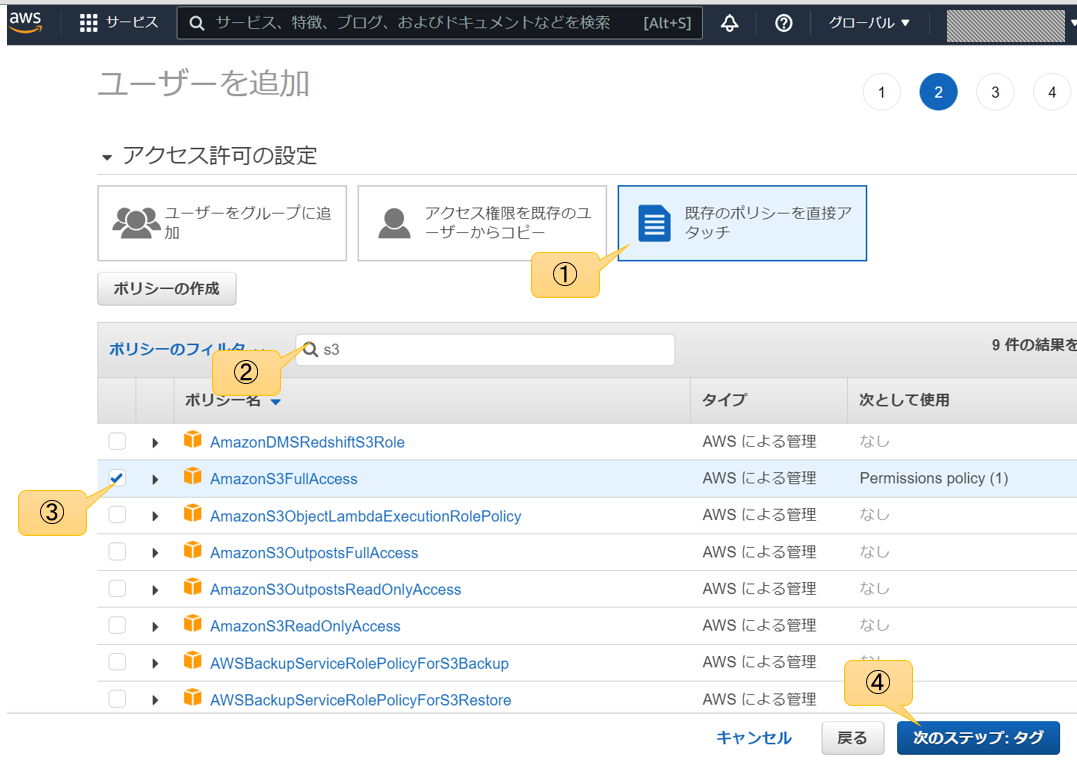This screenshot has height=760, width=1077.
Task: Click the AmazonS3ObjectLambdaExecutionRolePolicy box icon
Action: (193, 513)
